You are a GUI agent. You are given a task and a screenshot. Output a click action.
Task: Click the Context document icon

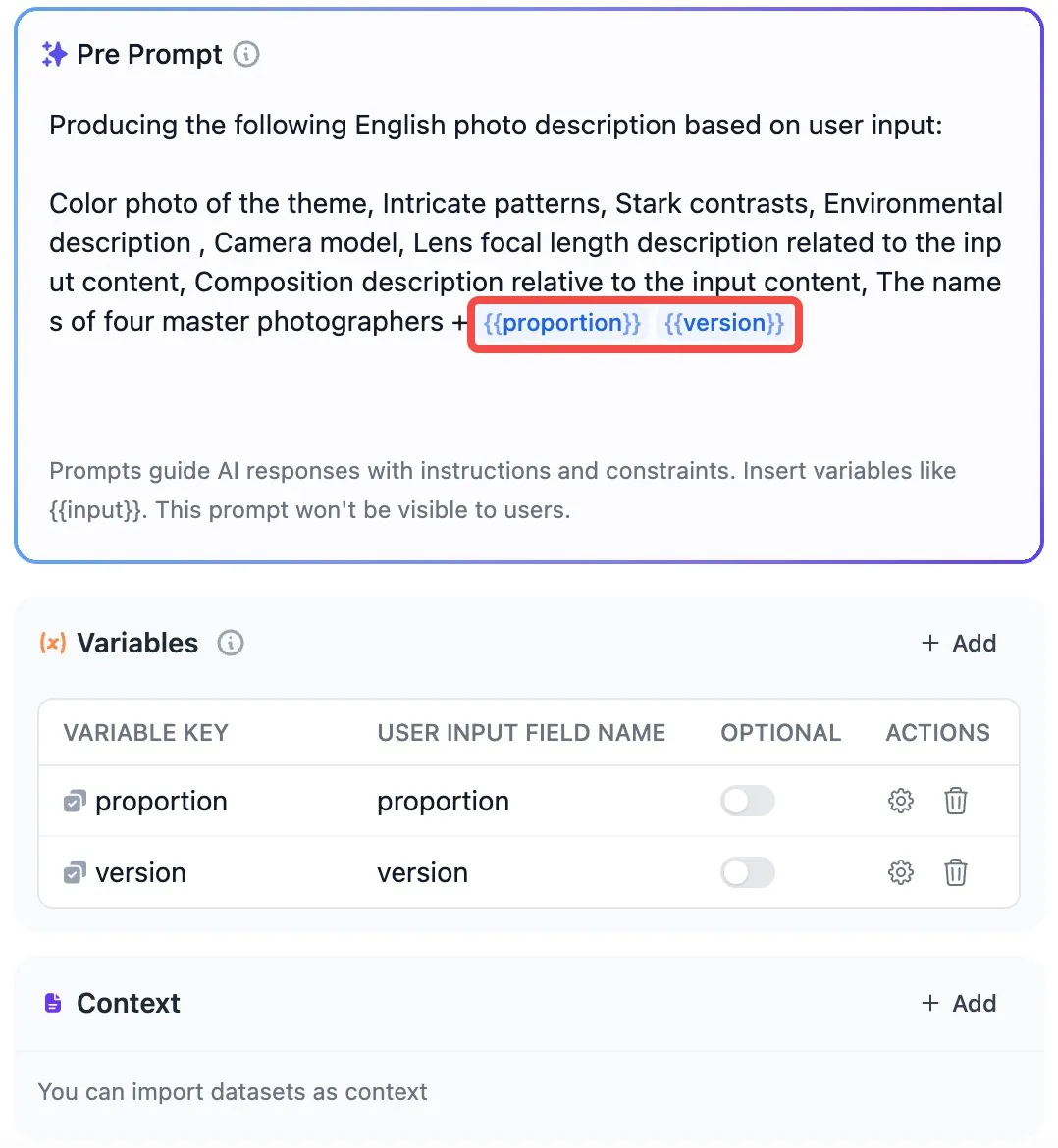(x=53, y=1003)
